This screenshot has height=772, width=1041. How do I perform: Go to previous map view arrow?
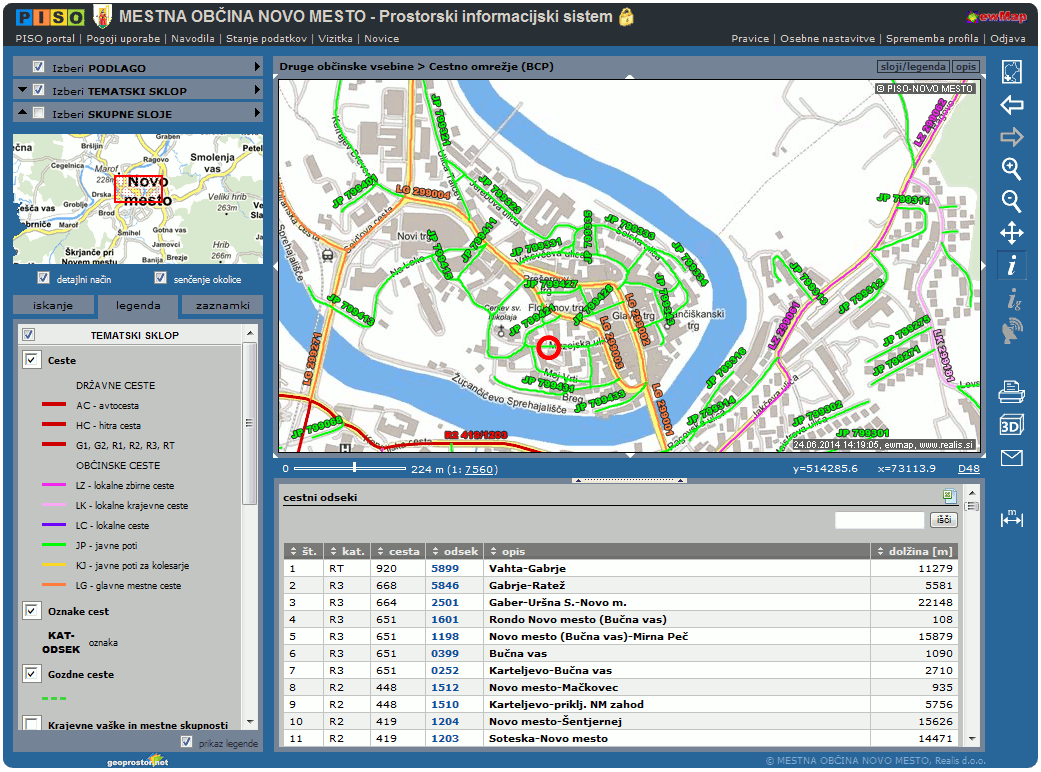click(1012, 105)
